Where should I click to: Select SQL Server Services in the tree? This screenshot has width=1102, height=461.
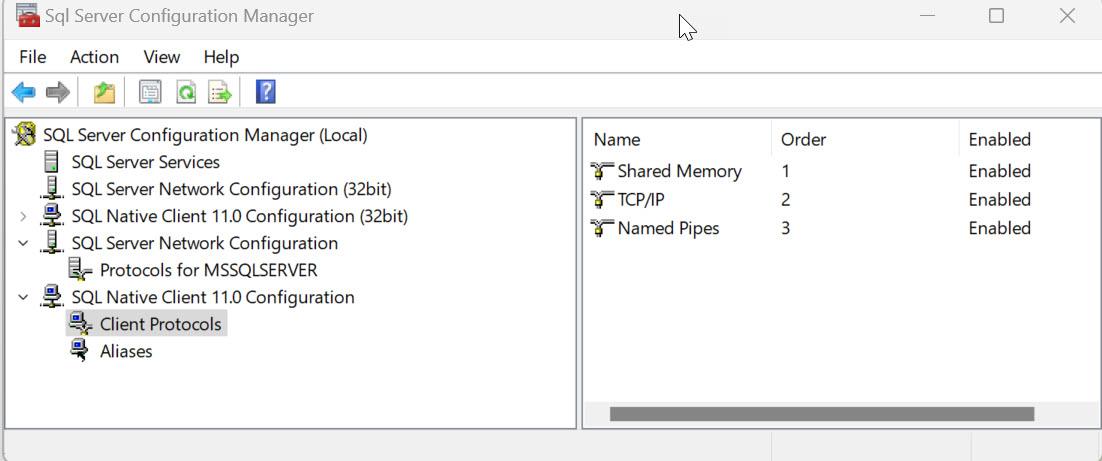pyautogui.click(x=145, y=162)
